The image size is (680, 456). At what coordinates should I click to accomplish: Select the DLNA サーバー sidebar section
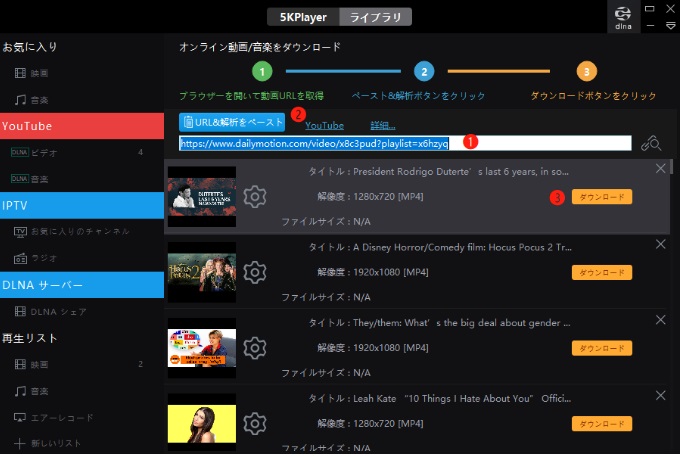[x=82, y=285]
